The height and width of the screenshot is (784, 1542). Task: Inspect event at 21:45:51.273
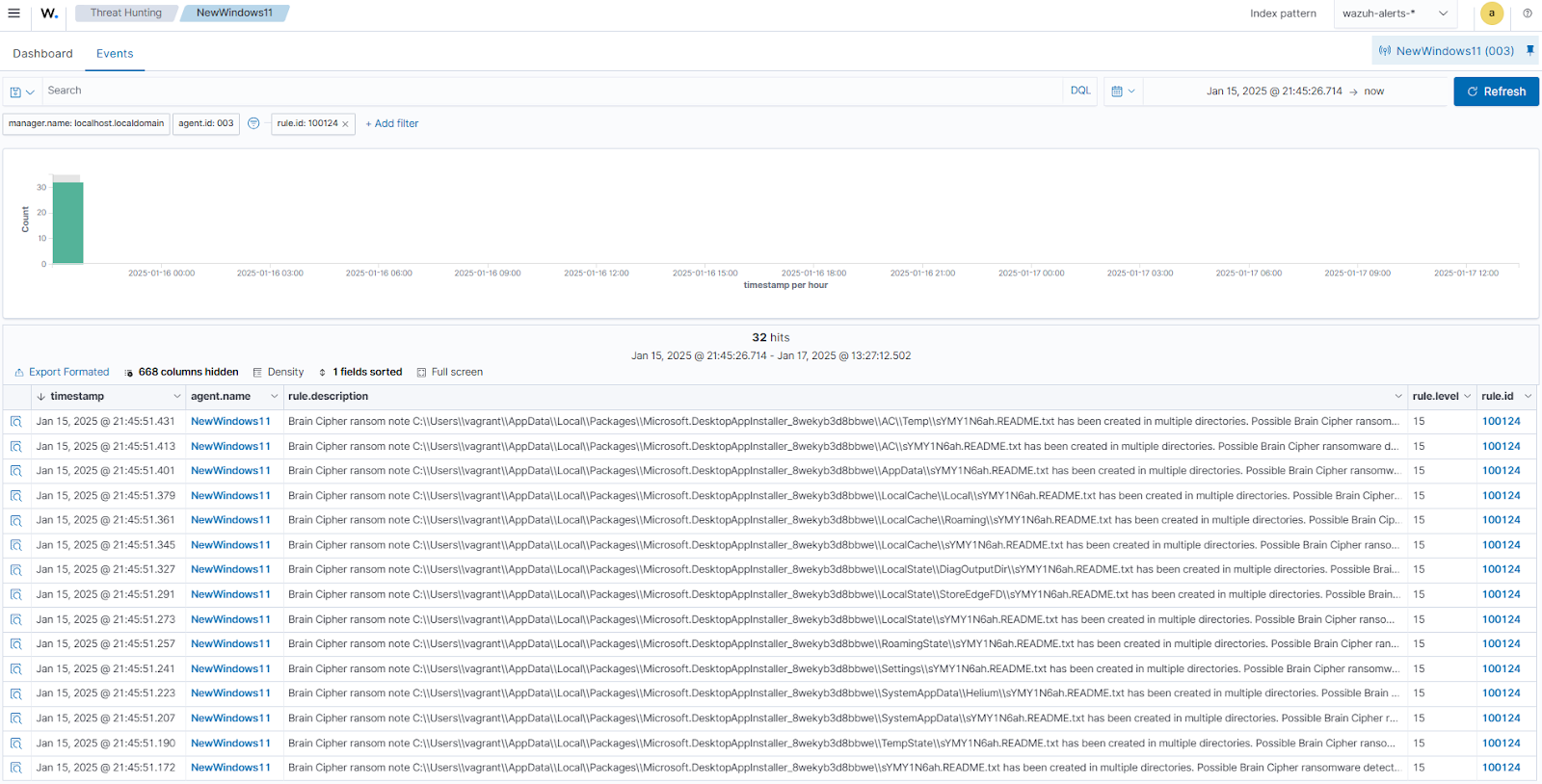(x=16, y=619)
